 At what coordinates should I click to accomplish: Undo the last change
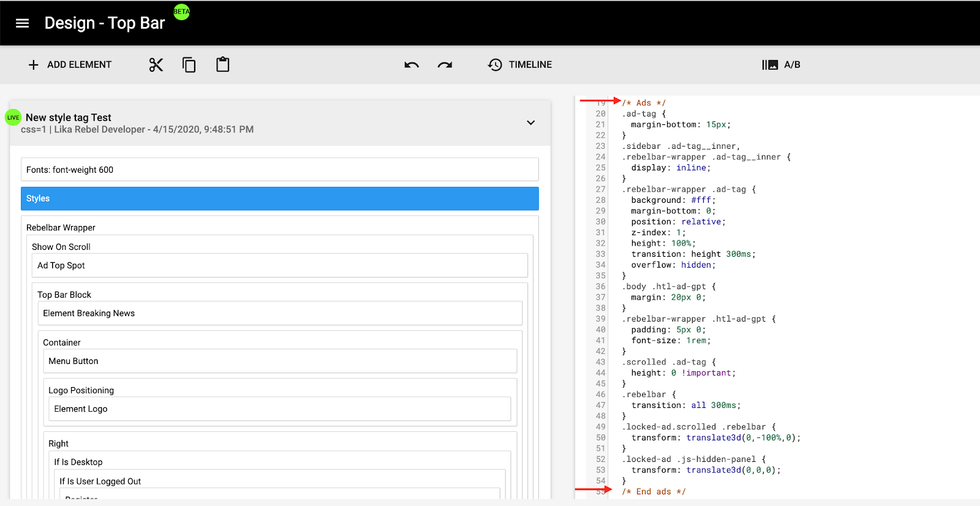point(411,65)
